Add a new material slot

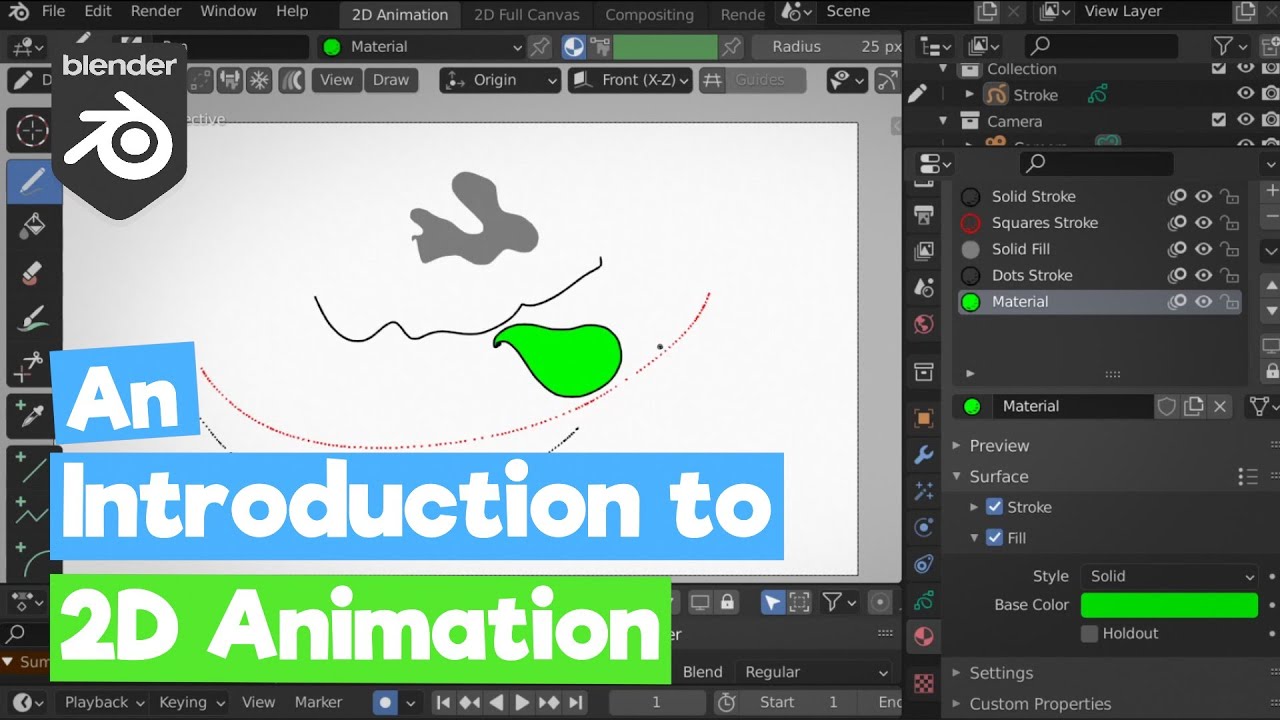pos(1270,190)
